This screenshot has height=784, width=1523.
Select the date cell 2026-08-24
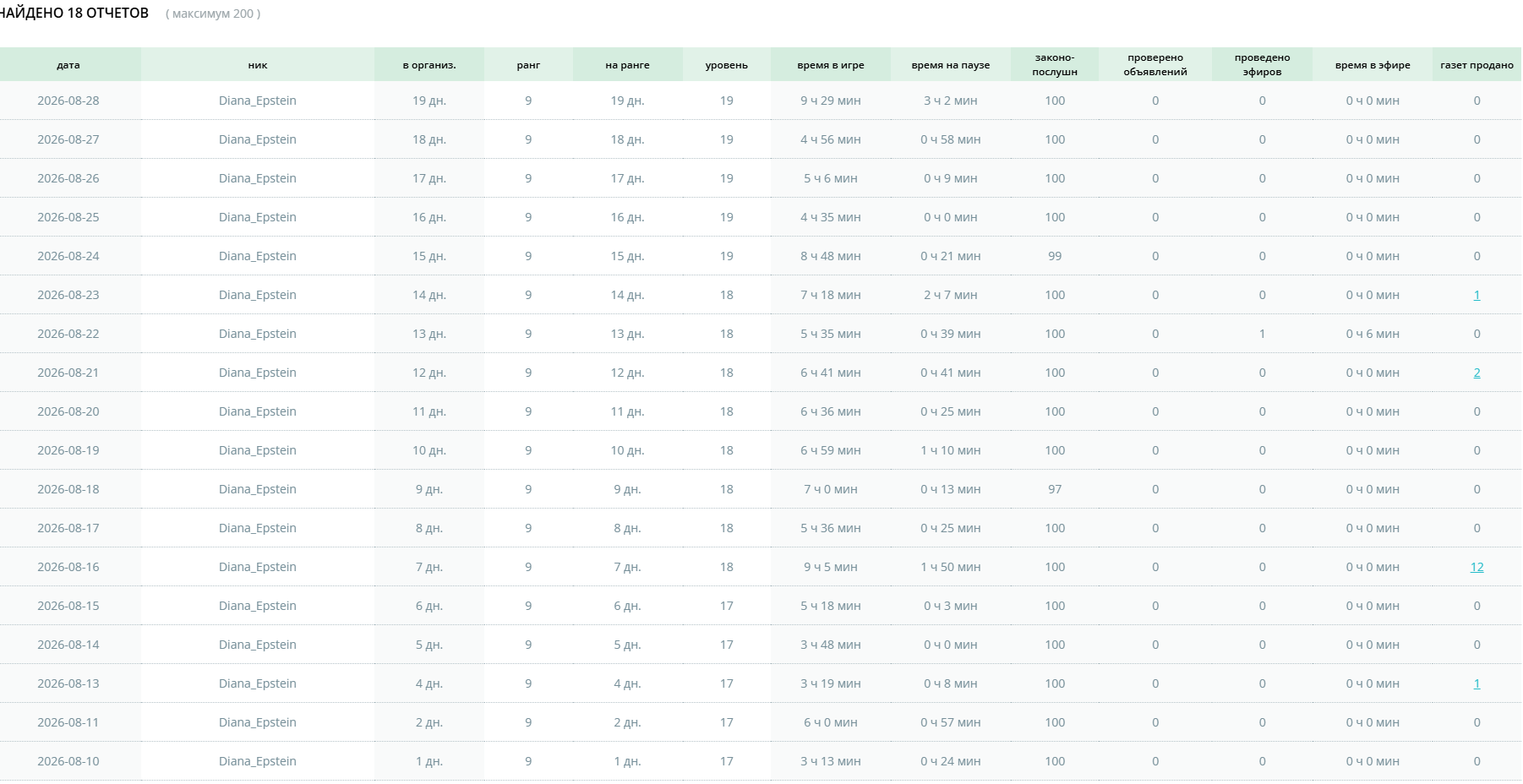point(68,256)
